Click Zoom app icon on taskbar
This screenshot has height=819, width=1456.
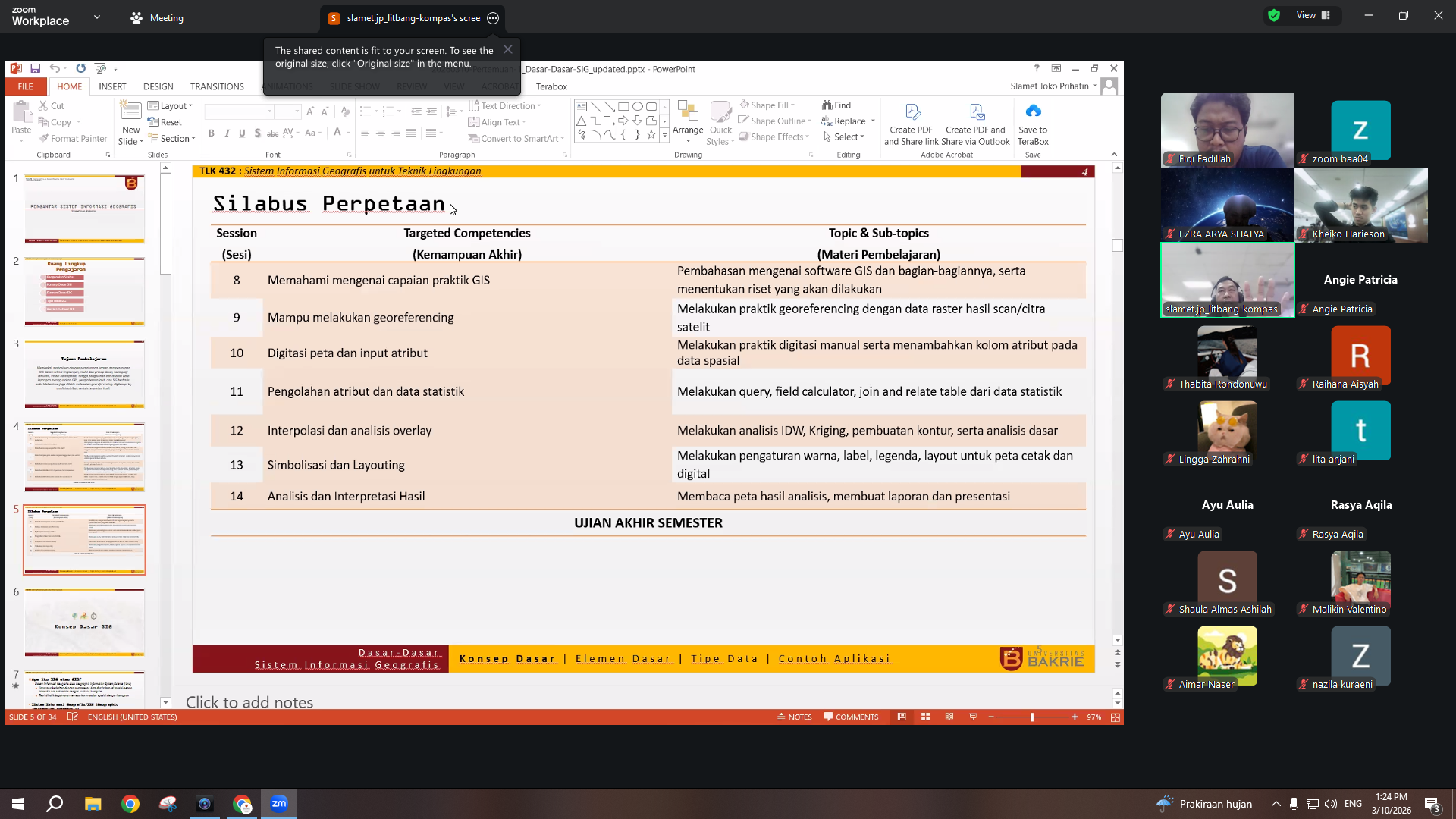pyautogui.click(x=279, y=804)
